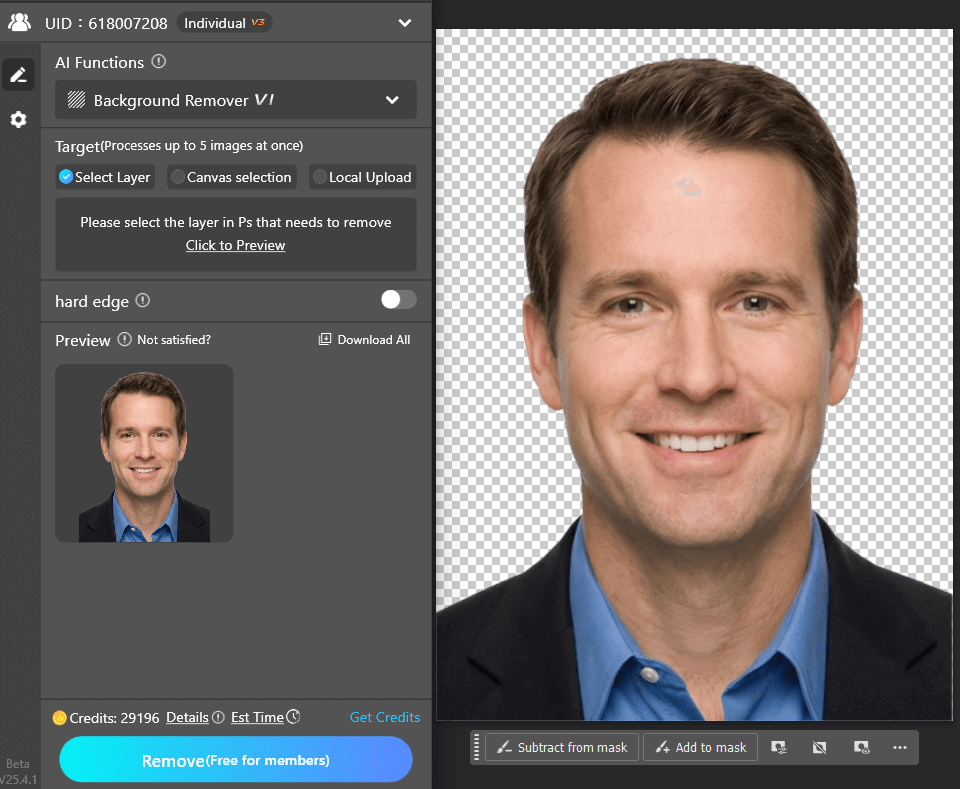This screenshot has width=960, height=789.
Task: Click the Not satisfied info icon
Action: click(125, 340)
